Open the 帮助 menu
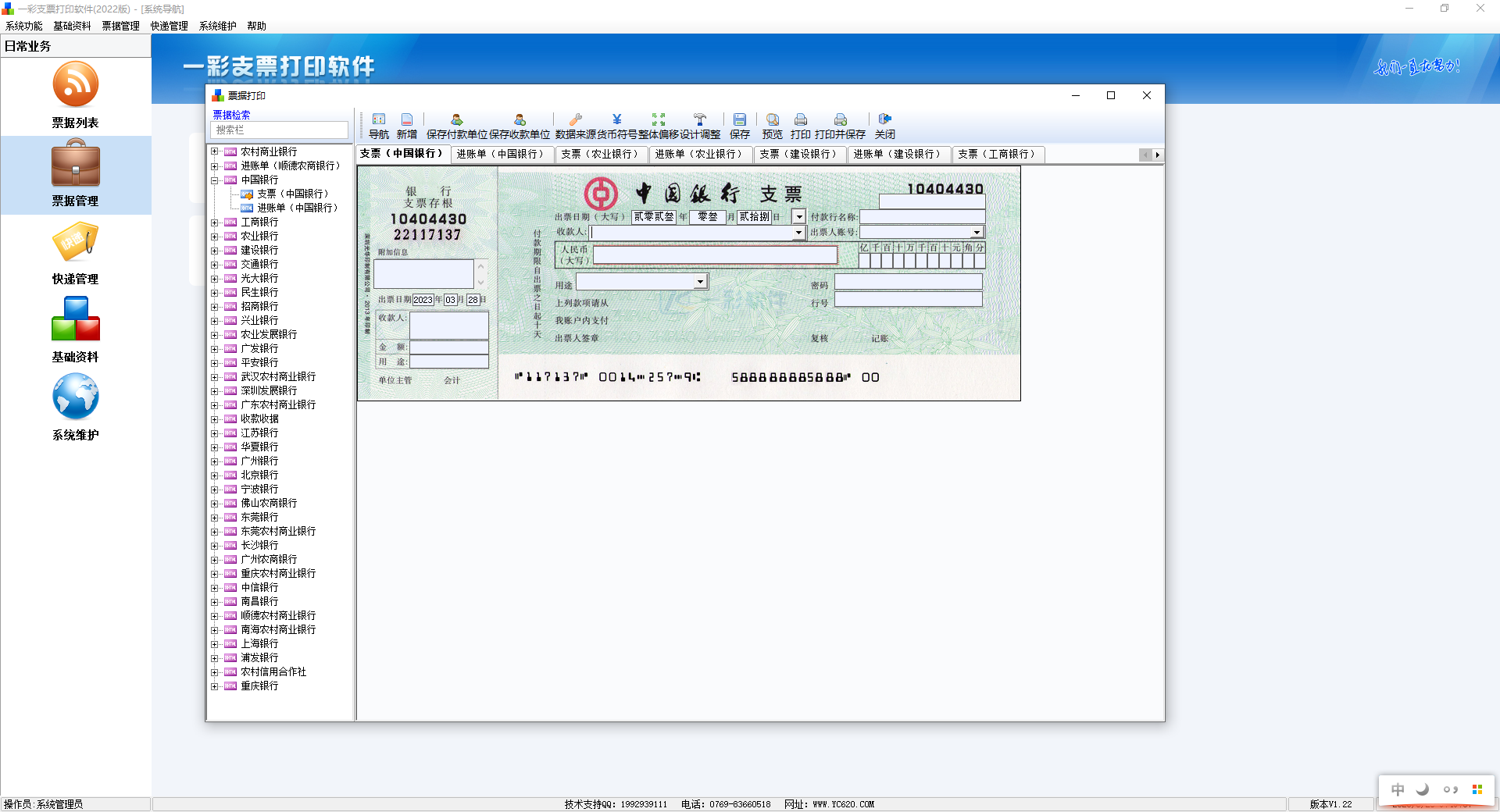The width and height of the screenshot is (1500, 812). pos(257,26)
